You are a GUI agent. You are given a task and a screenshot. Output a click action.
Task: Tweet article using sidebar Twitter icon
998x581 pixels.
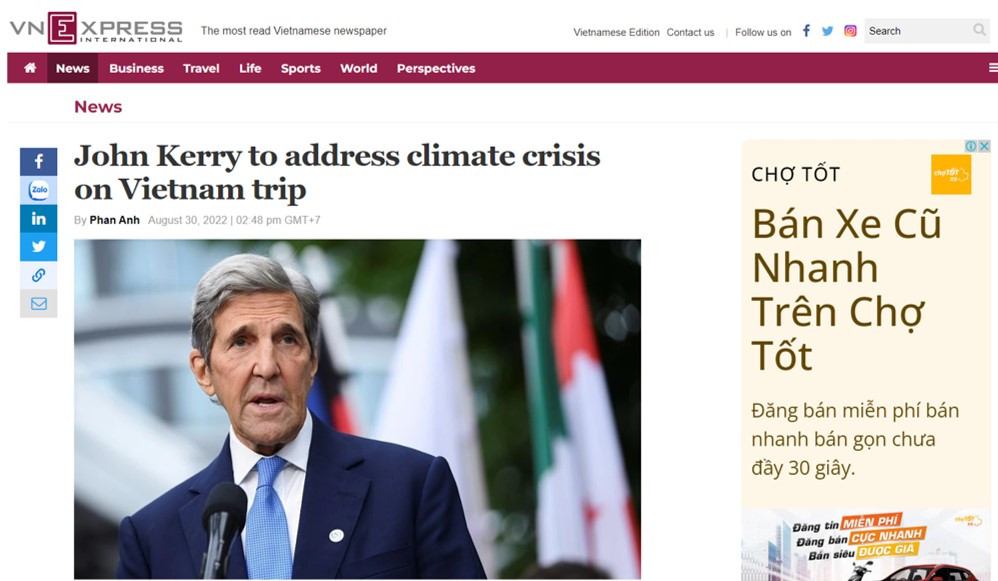(38, 246)
